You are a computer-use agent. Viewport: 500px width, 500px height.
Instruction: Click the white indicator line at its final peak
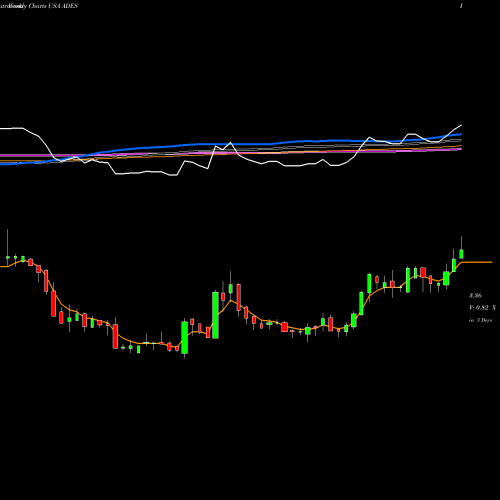coord(461,125)
